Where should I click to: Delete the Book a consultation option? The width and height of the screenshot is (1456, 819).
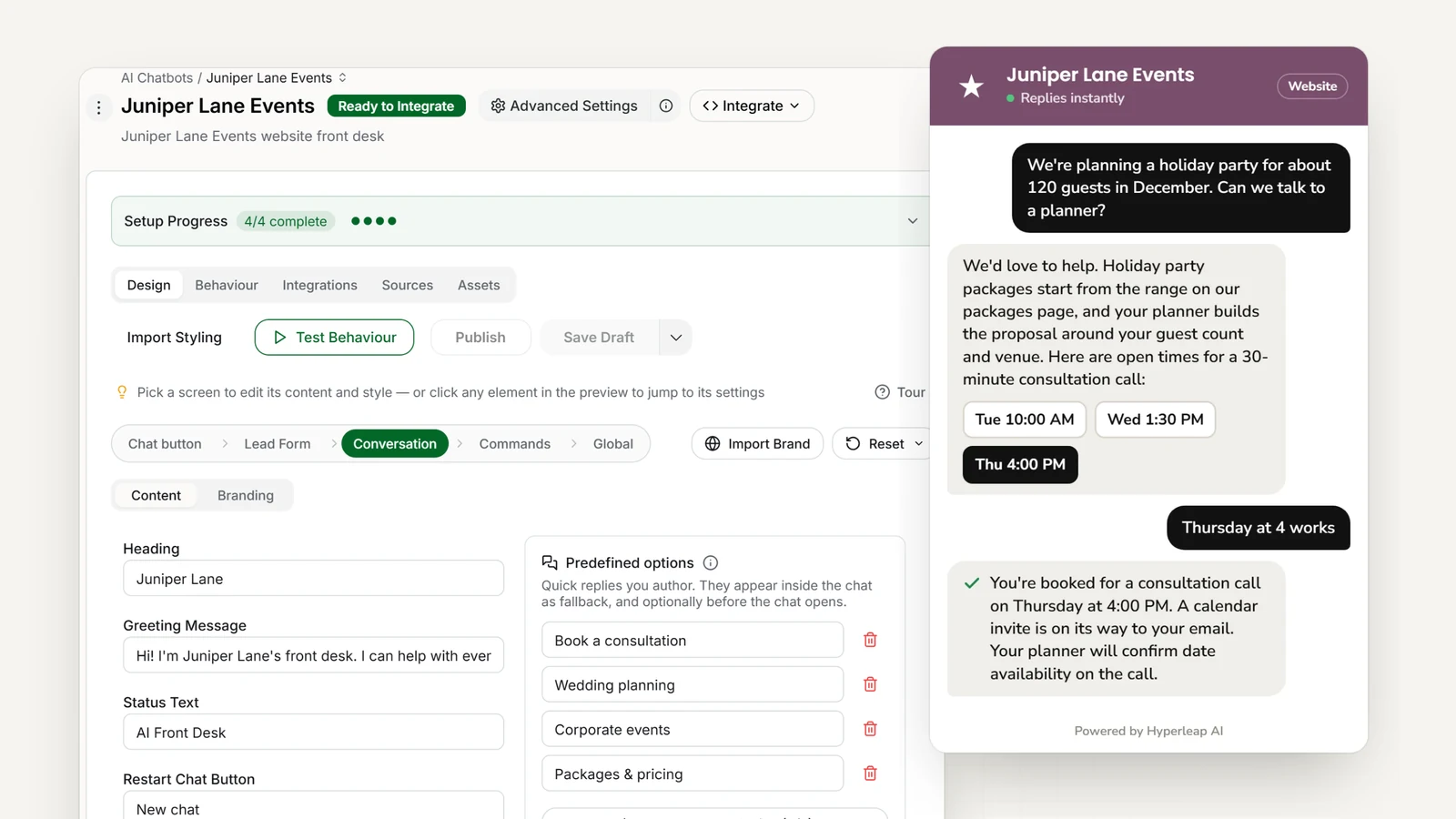[870, 641]
